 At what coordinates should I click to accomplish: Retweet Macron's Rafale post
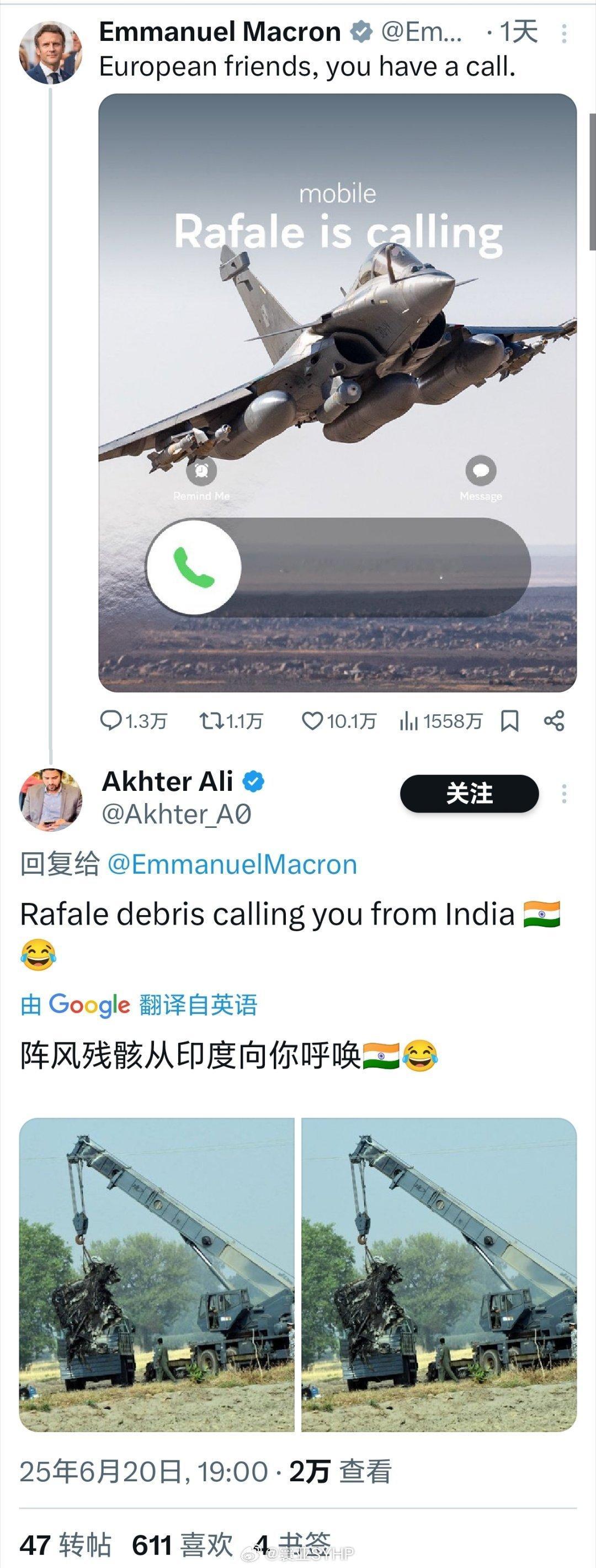[x=231, y=721]
